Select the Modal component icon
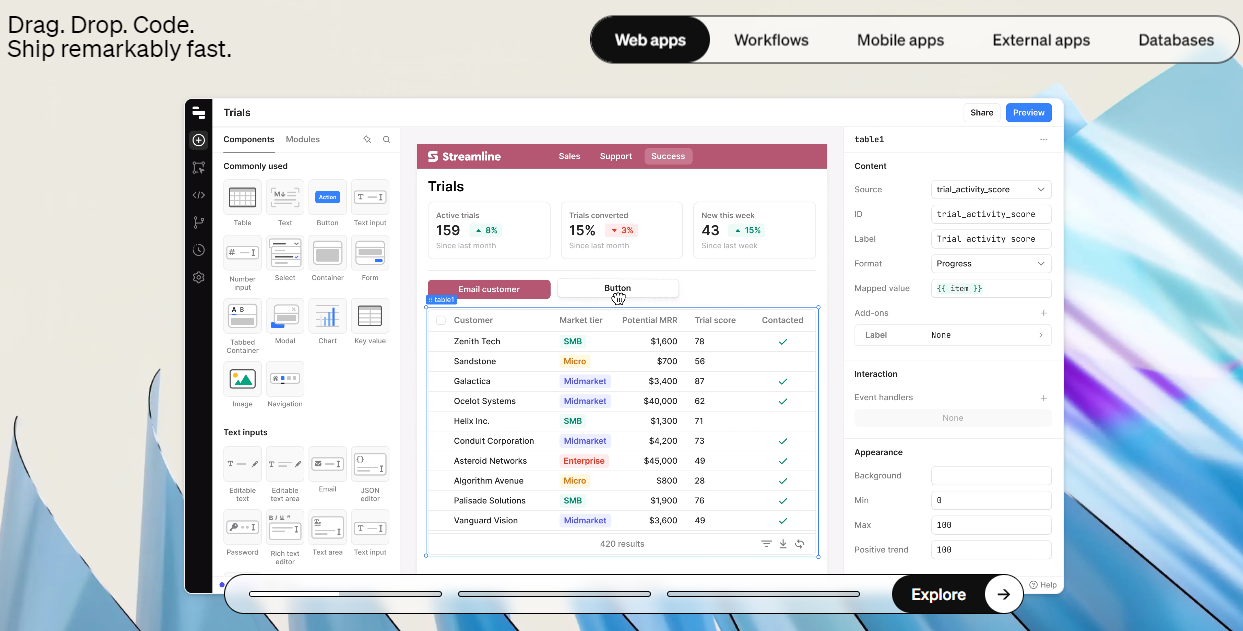Image resolution: width=1243 pixels, height=631 pixels. (x=285, y=316)
